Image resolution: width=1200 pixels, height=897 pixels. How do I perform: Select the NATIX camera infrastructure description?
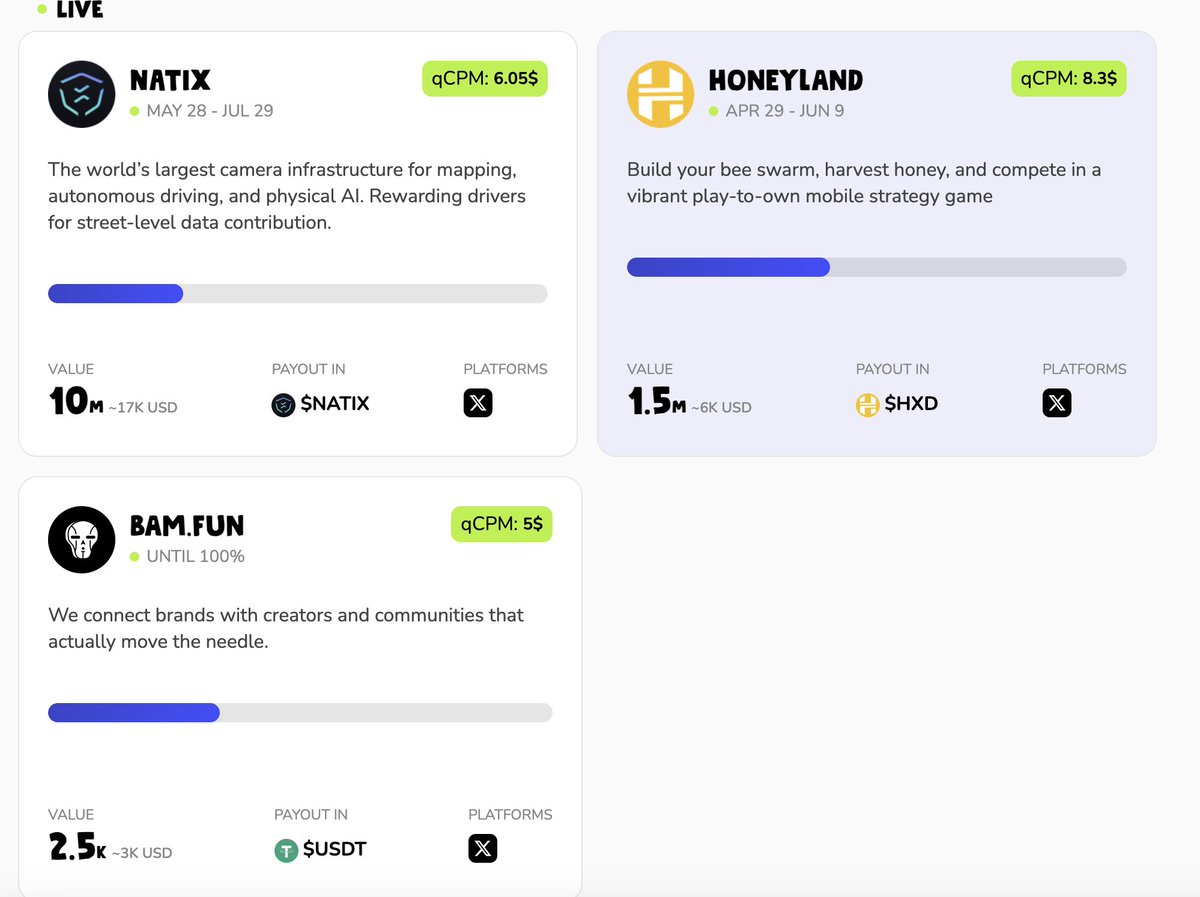pyautogui.click(x=287, y=196)
